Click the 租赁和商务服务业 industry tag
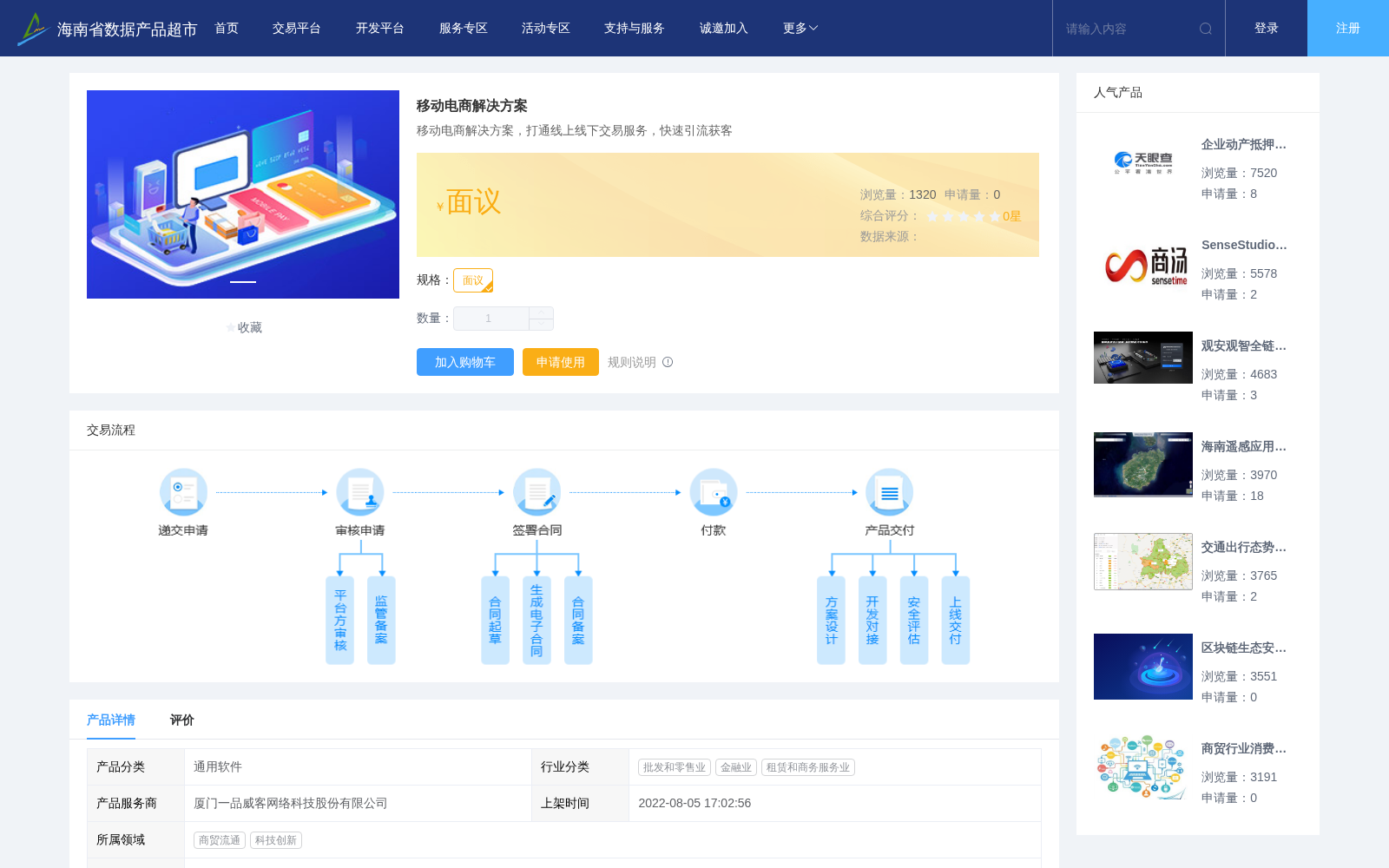This screenshot has height=868, width=1389. [x=808, y=767]
